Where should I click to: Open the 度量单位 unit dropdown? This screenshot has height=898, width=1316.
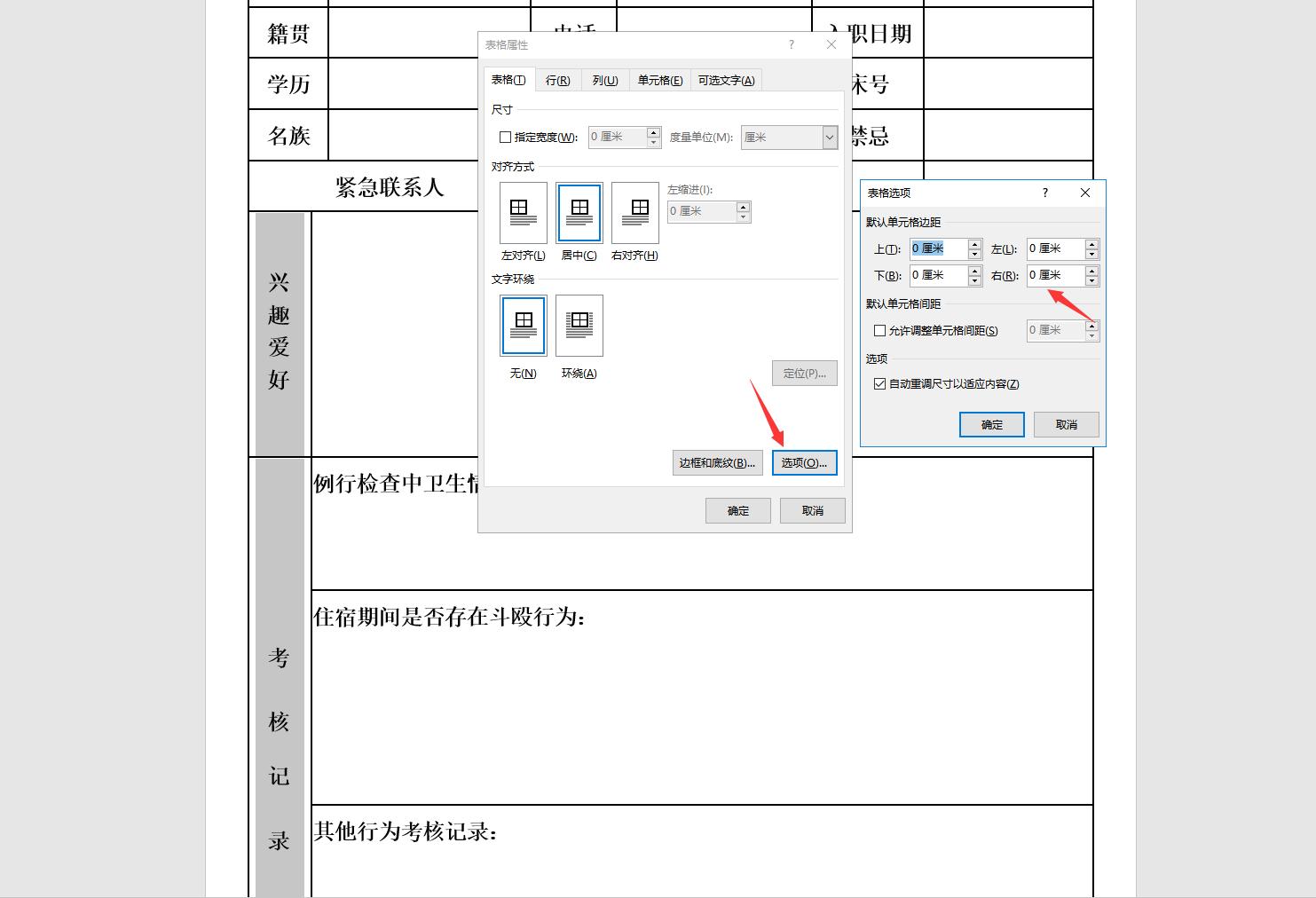827,138
